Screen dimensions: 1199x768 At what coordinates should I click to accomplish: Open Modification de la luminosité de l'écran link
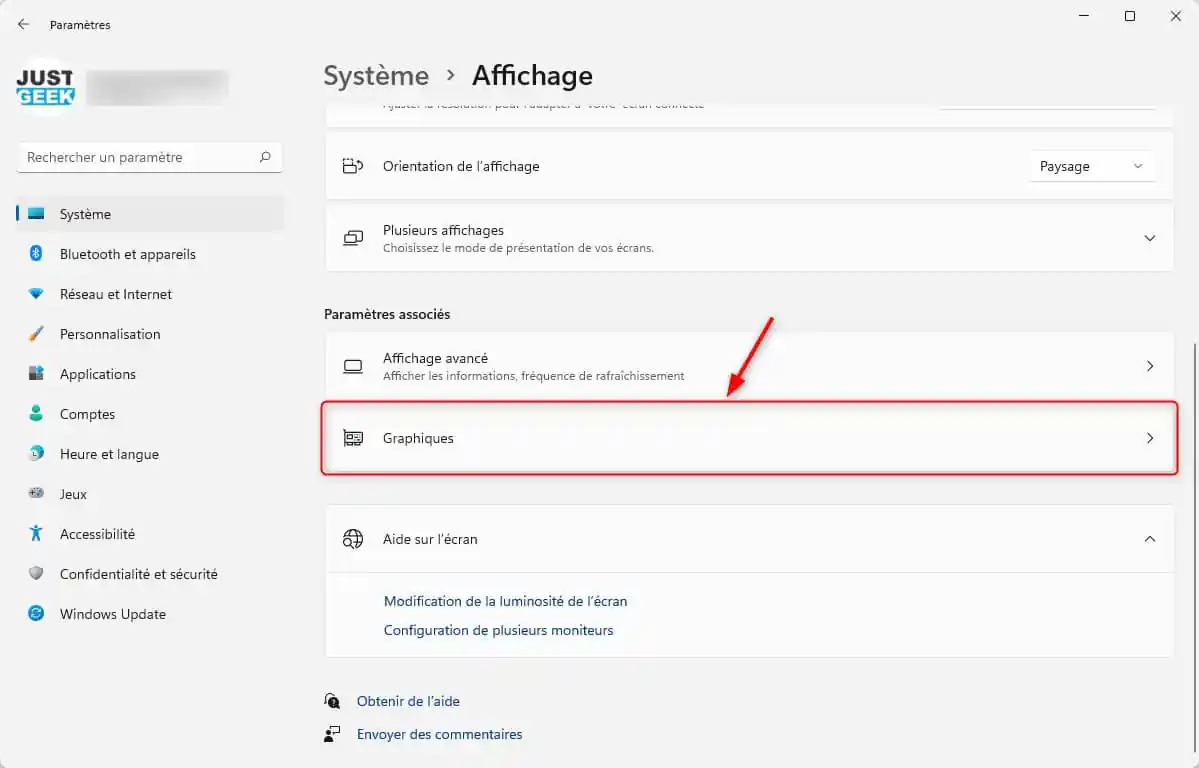[x=505, y=601]
